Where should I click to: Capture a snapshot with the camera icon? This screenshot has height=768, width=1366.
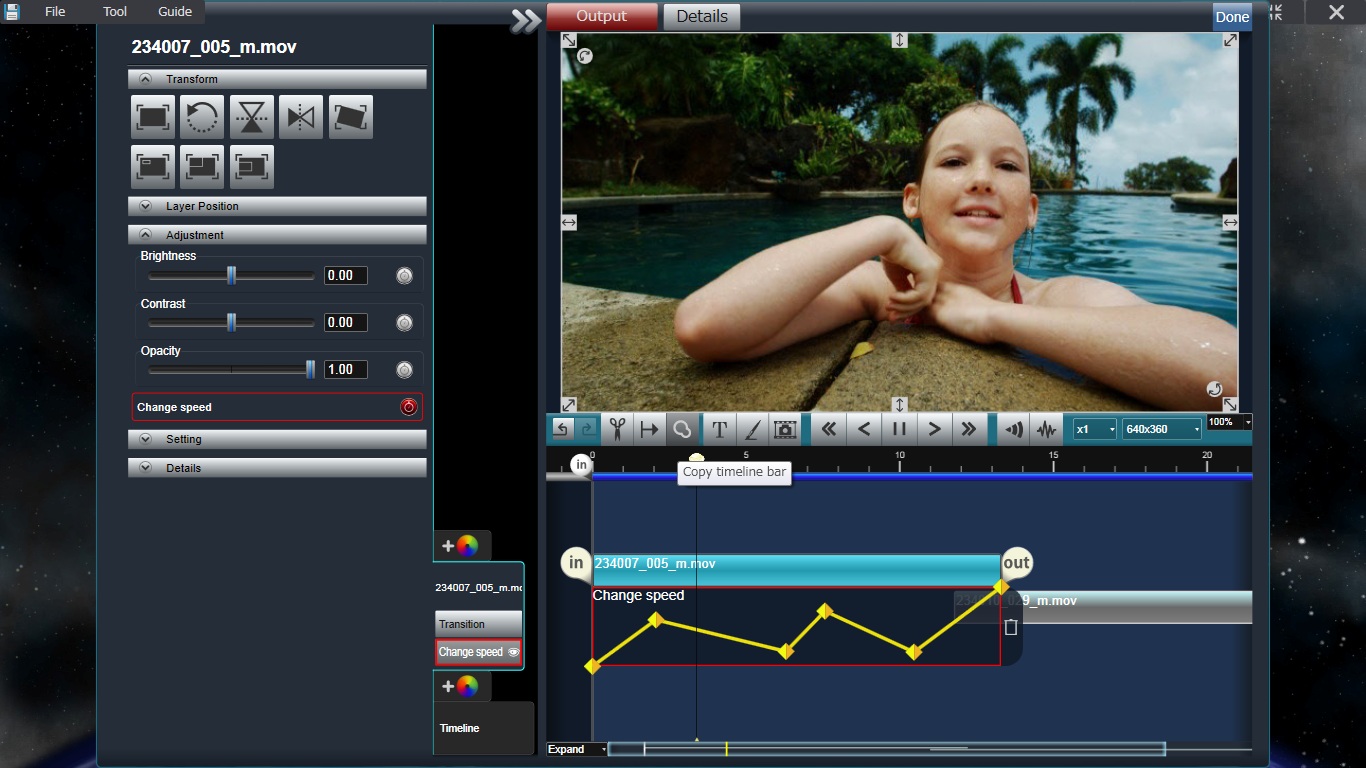786,430
